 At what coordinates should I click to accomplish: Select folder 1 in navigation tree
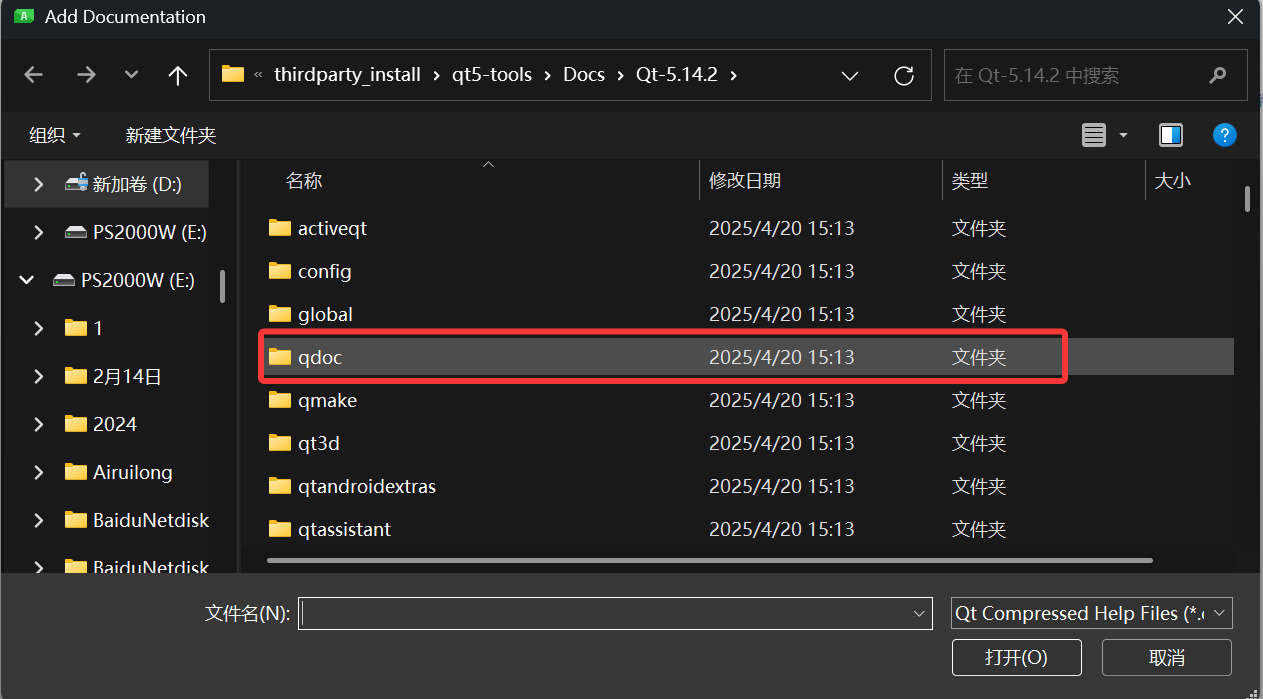click(x=98, y=328)
